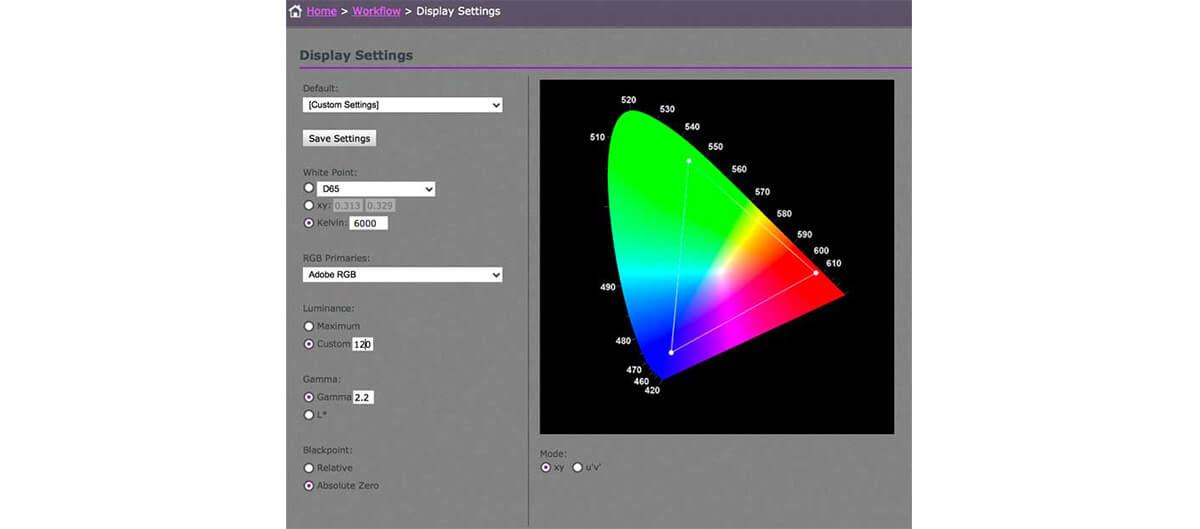
Task: Select the xy white point radio button
Action: click(x=308, y=205)
